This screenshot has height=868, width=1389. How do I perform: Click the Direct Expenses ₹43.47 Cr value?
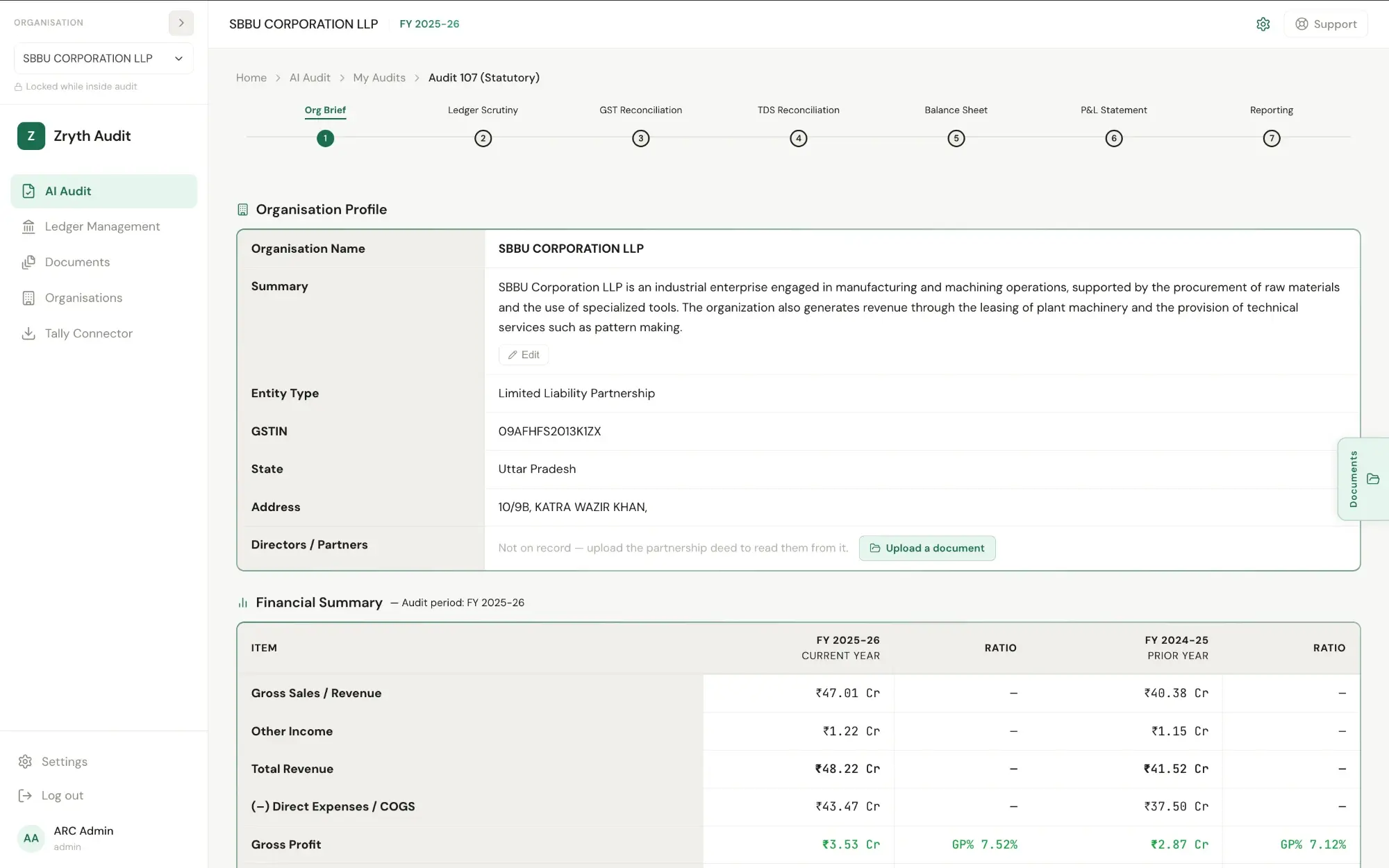[847, 806]
